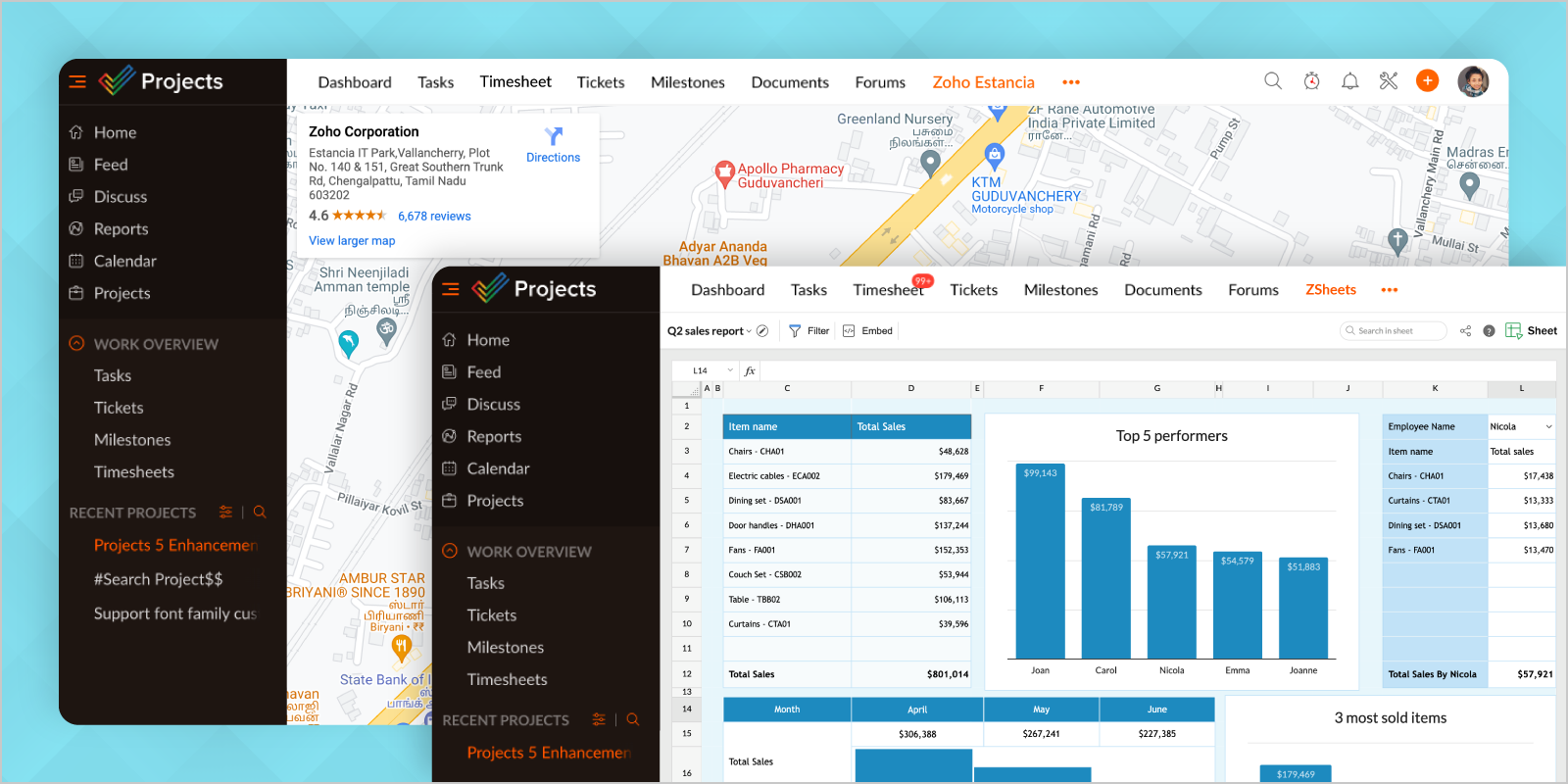Viewport: 1568px width, 784px height.
Task: Open setup tools icon in back window header
Action: (1389, 81)
